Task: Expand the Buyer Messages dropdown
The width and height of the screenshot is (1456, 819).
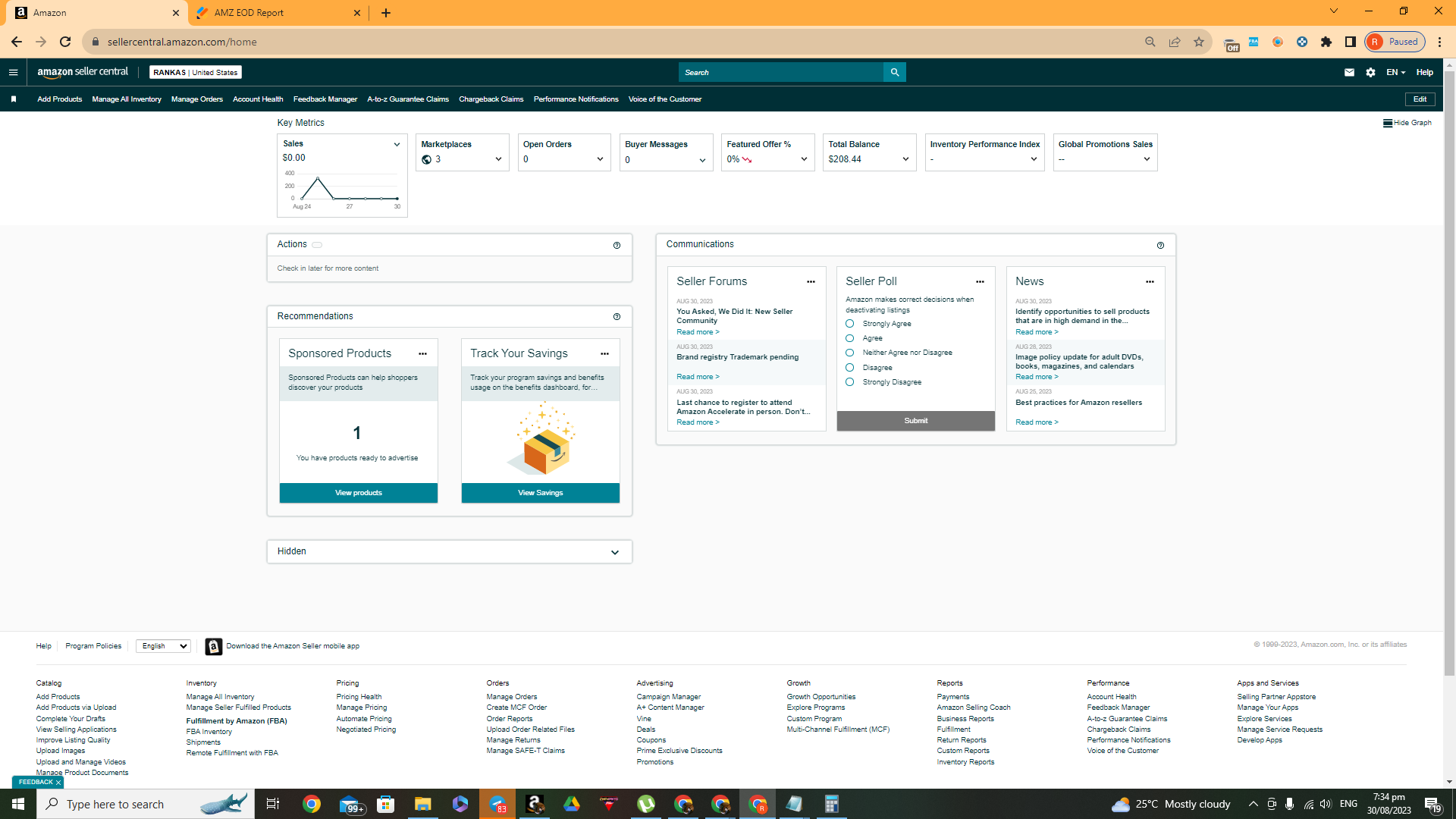Action: click(702, 160)
